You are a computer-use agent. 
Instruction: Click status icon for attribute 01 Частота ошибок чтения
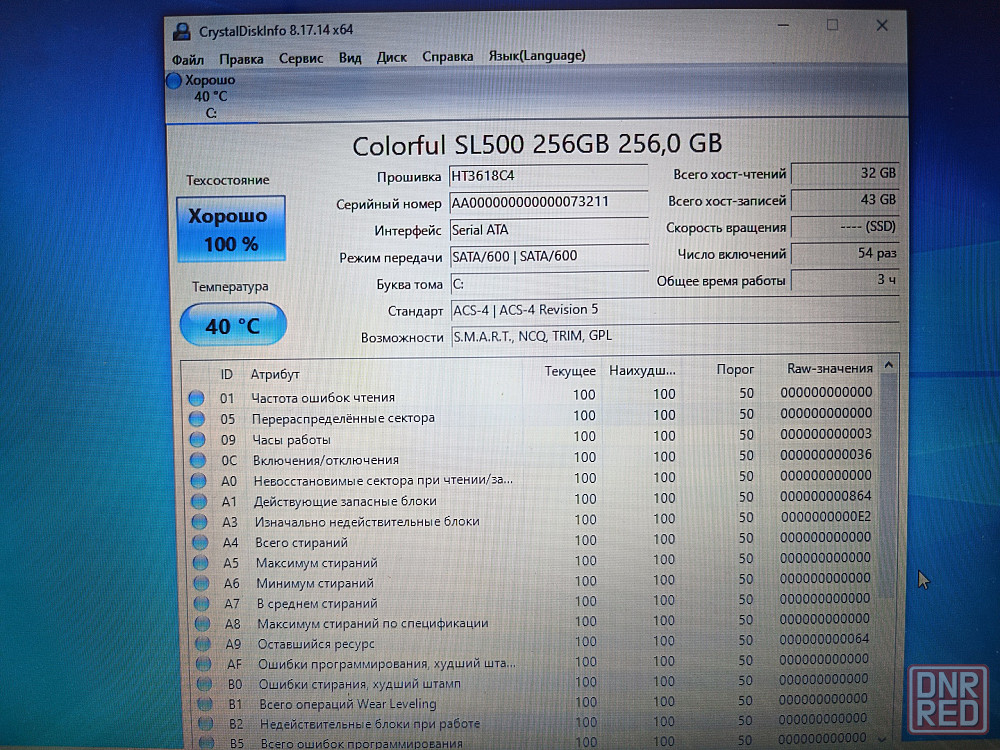[x=196, y=398]
